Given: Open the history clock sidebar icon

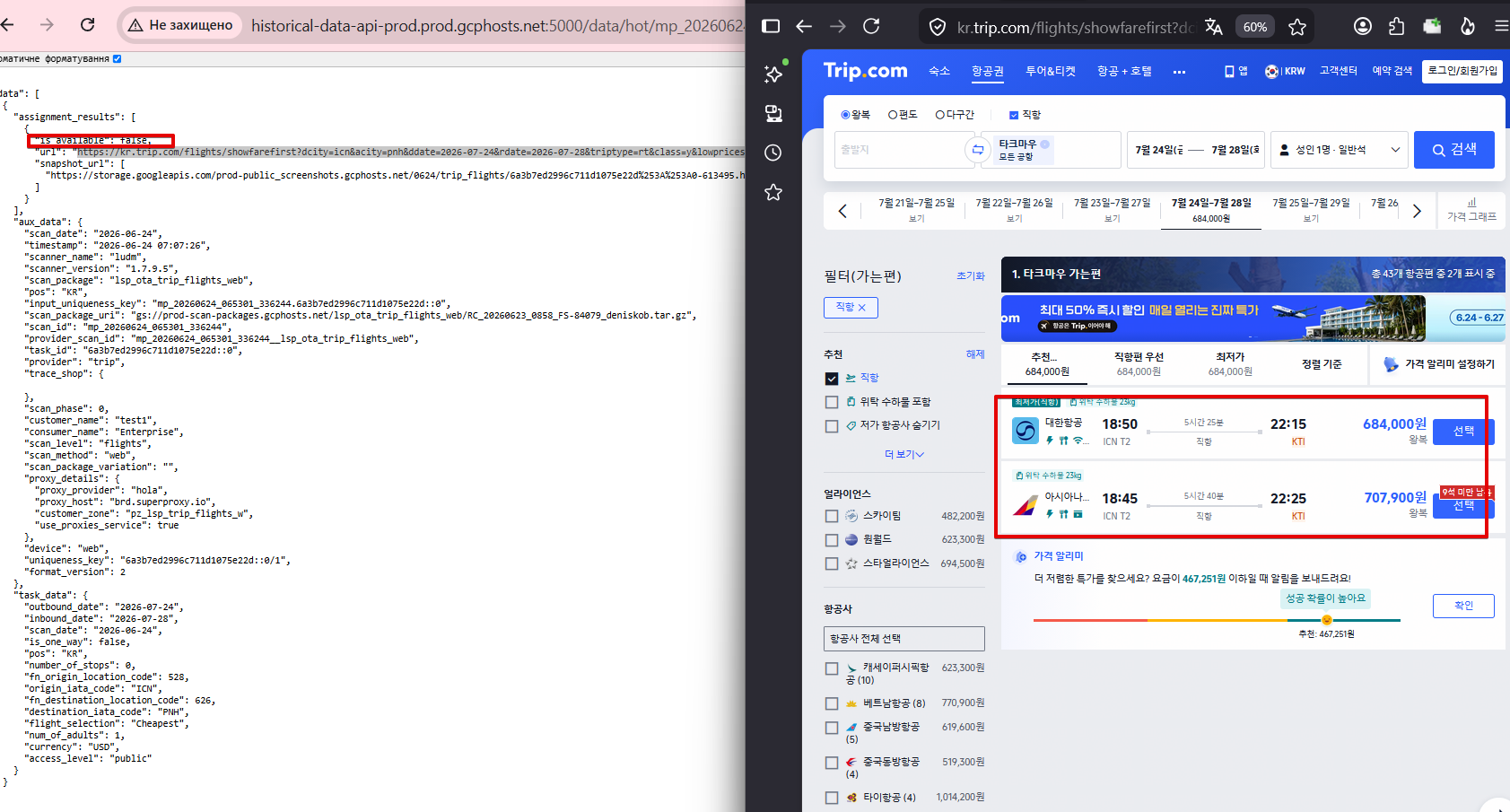Looking at the screenshot, I should click(x=773, y=153).
